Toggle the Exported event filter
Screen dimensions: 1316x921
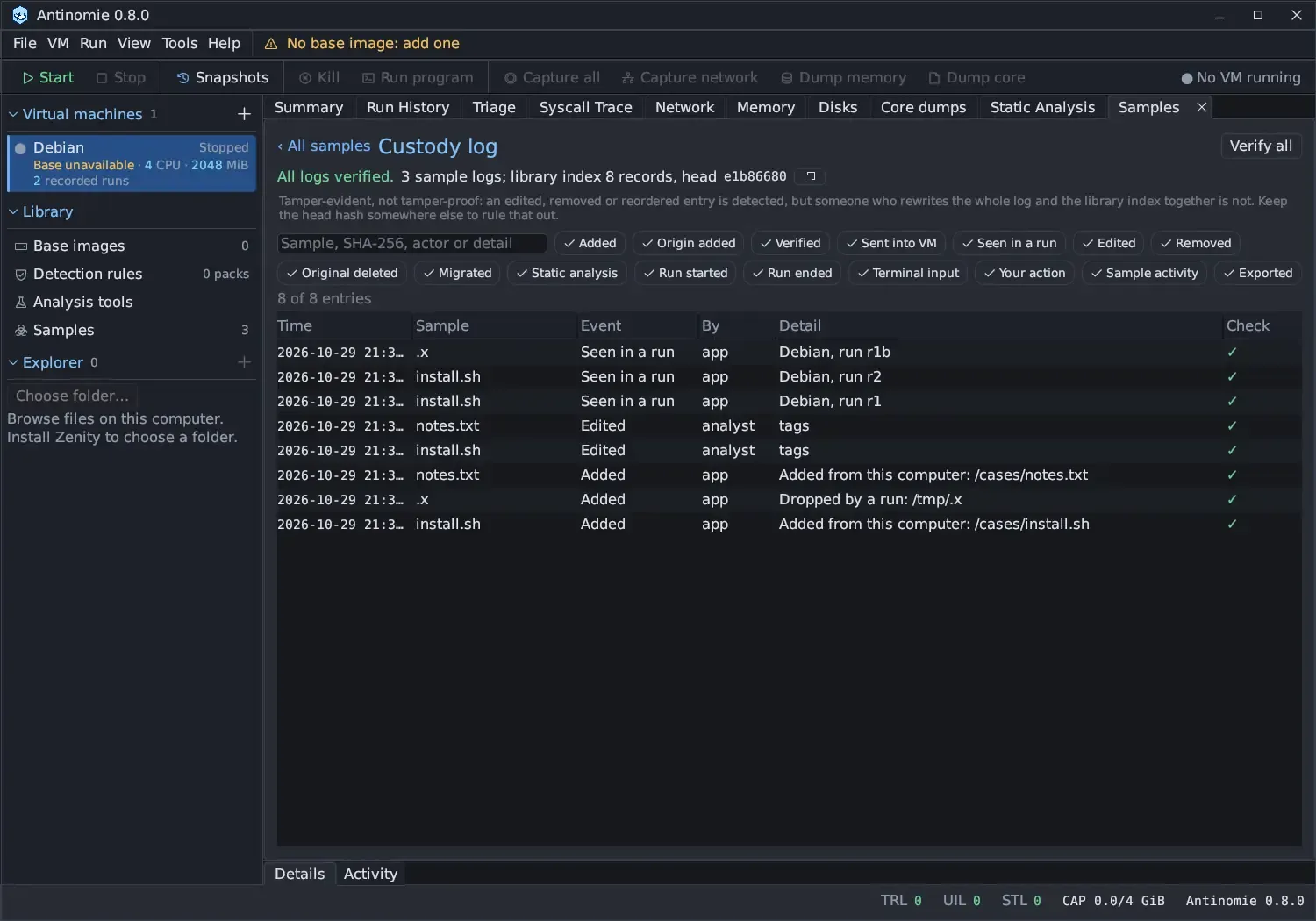[x=1257, y=273]
